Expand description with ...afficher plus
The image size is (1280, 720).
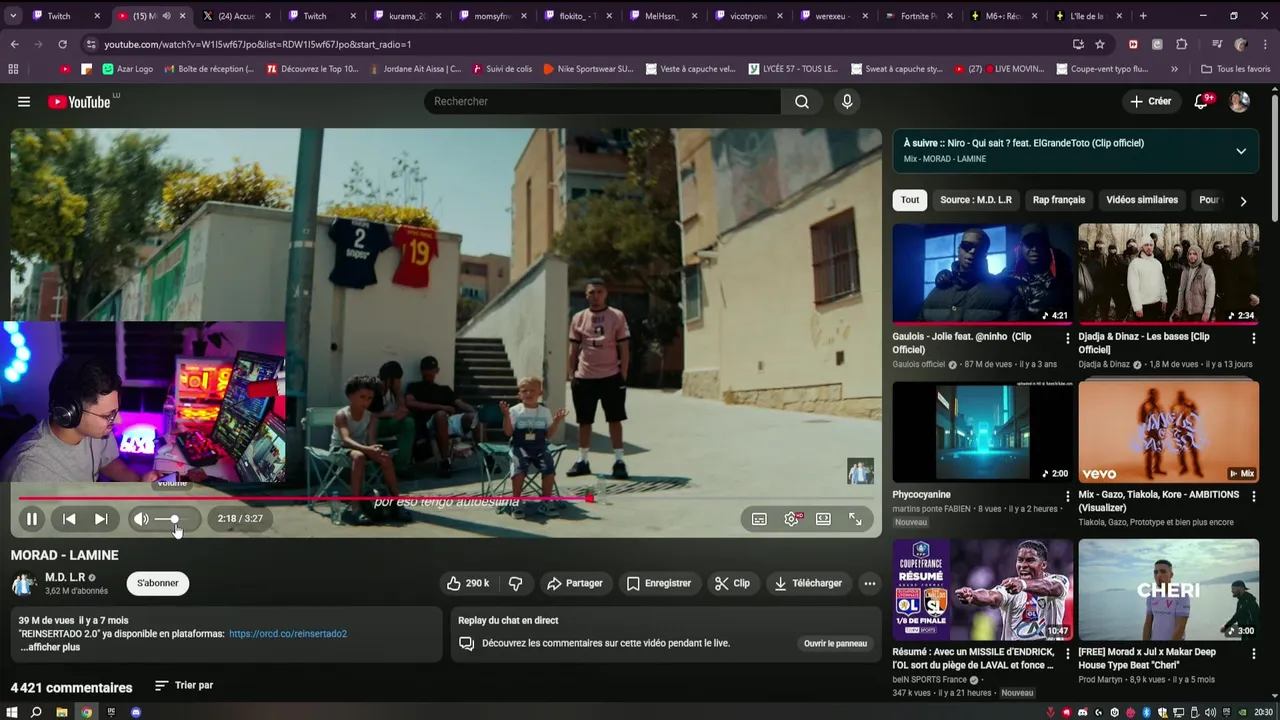(50, 647)
